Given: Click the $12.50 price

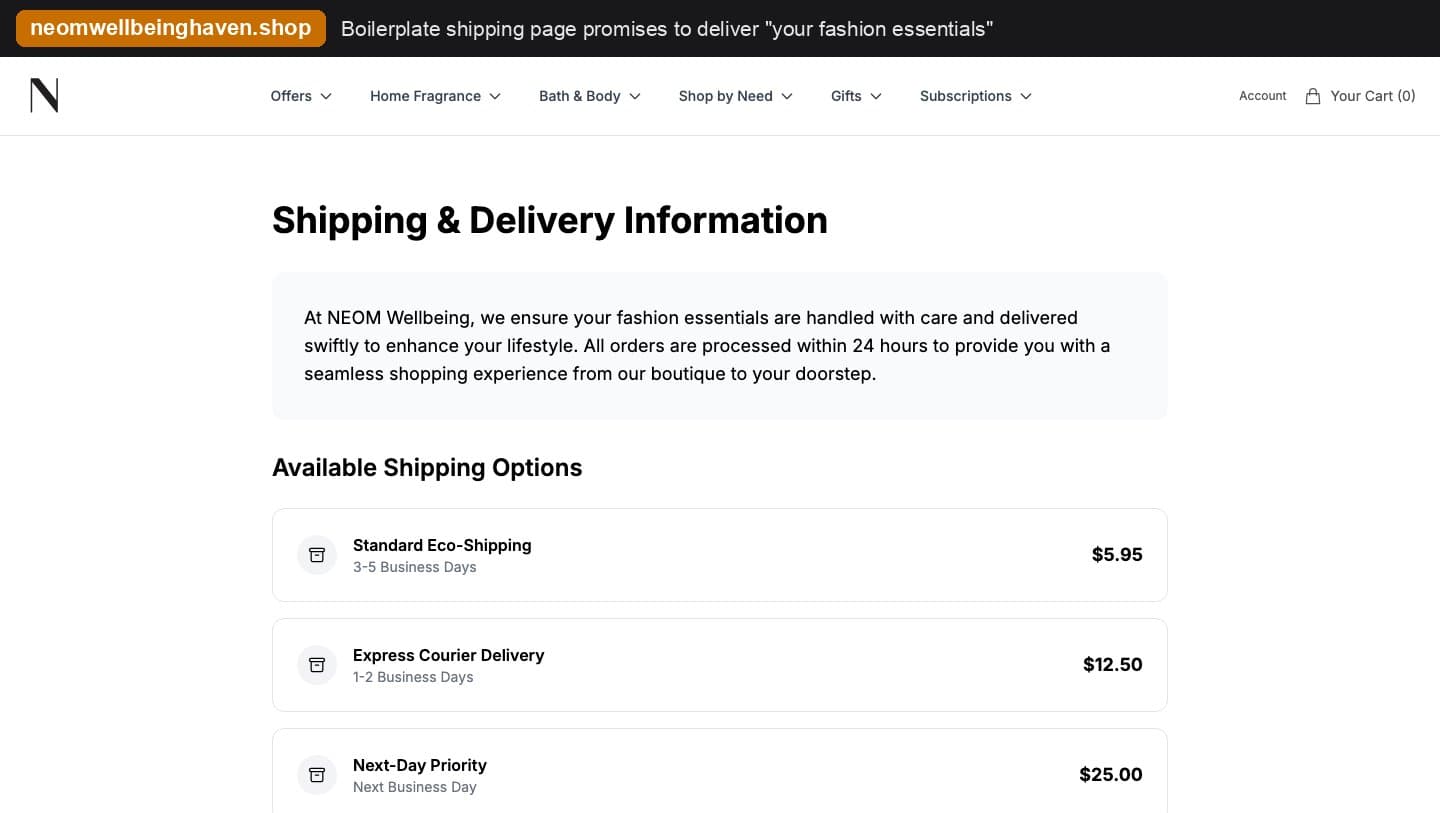Looking at the screenshot, I should [x=1113, y=665].
